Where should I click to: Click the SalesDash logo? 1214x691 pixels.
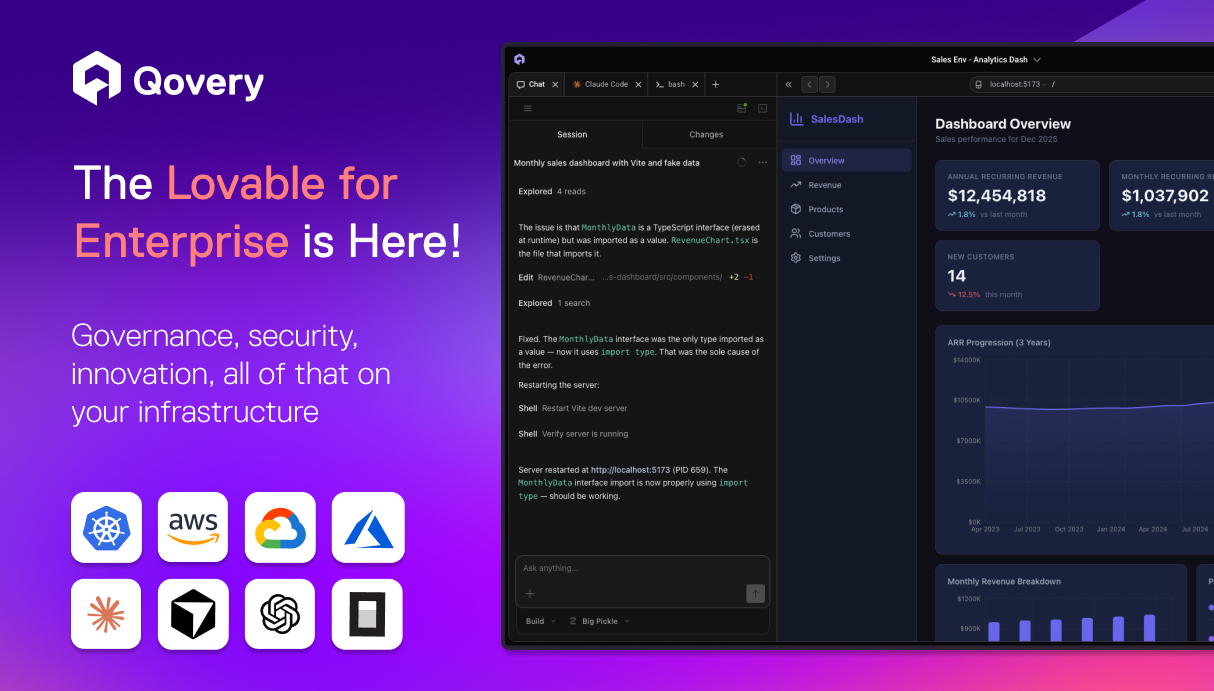click(826, 119)
